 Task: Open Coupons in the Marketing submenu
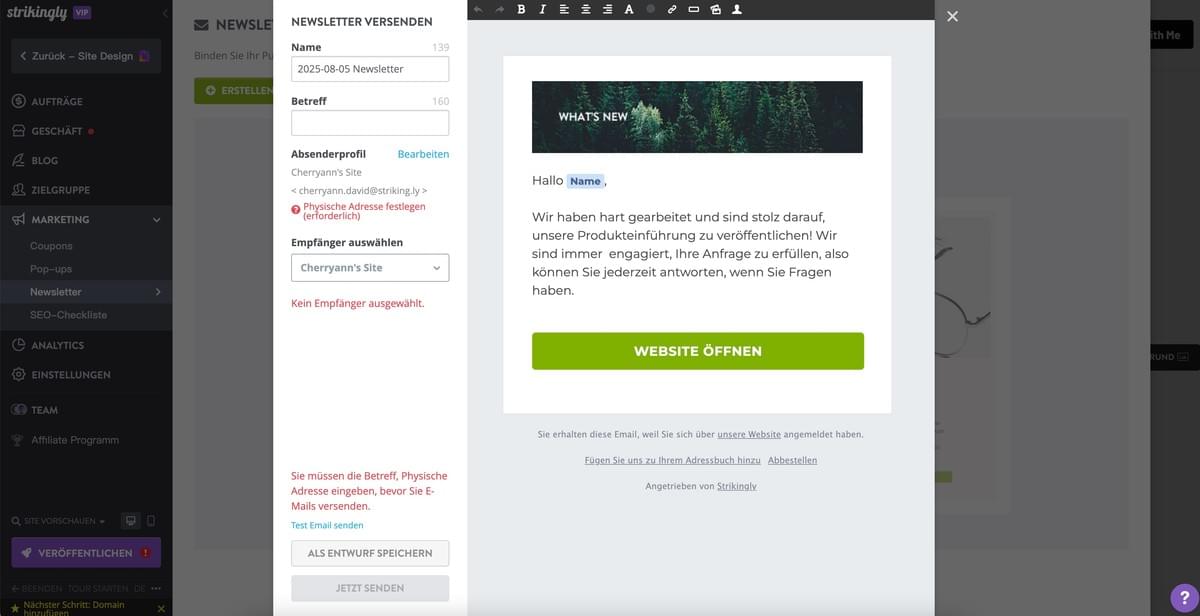51,246
